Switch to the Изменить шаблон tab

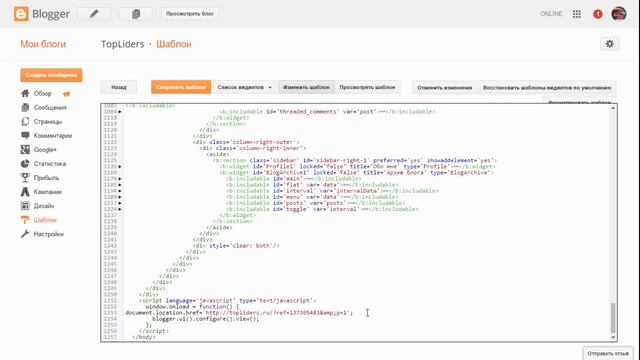pos(307,87)
